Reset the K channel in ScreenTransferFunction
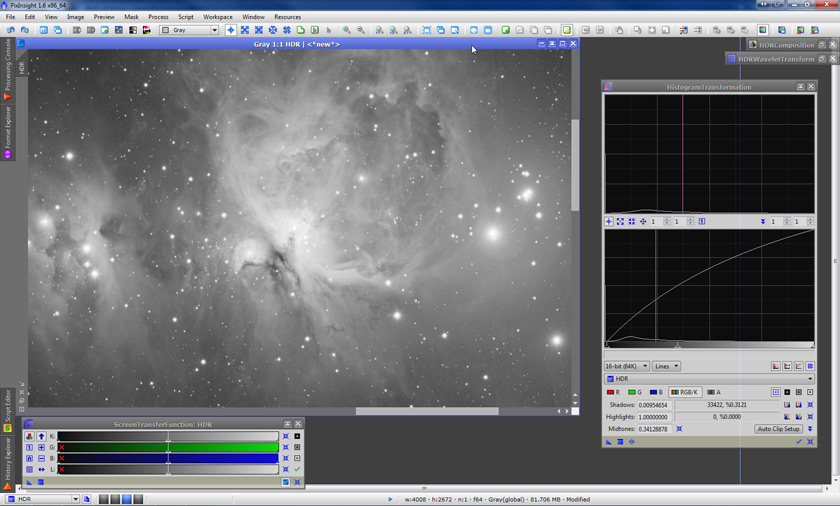This screenshot has height=506, width=840. pyautogui.click(x=286, y=437)
